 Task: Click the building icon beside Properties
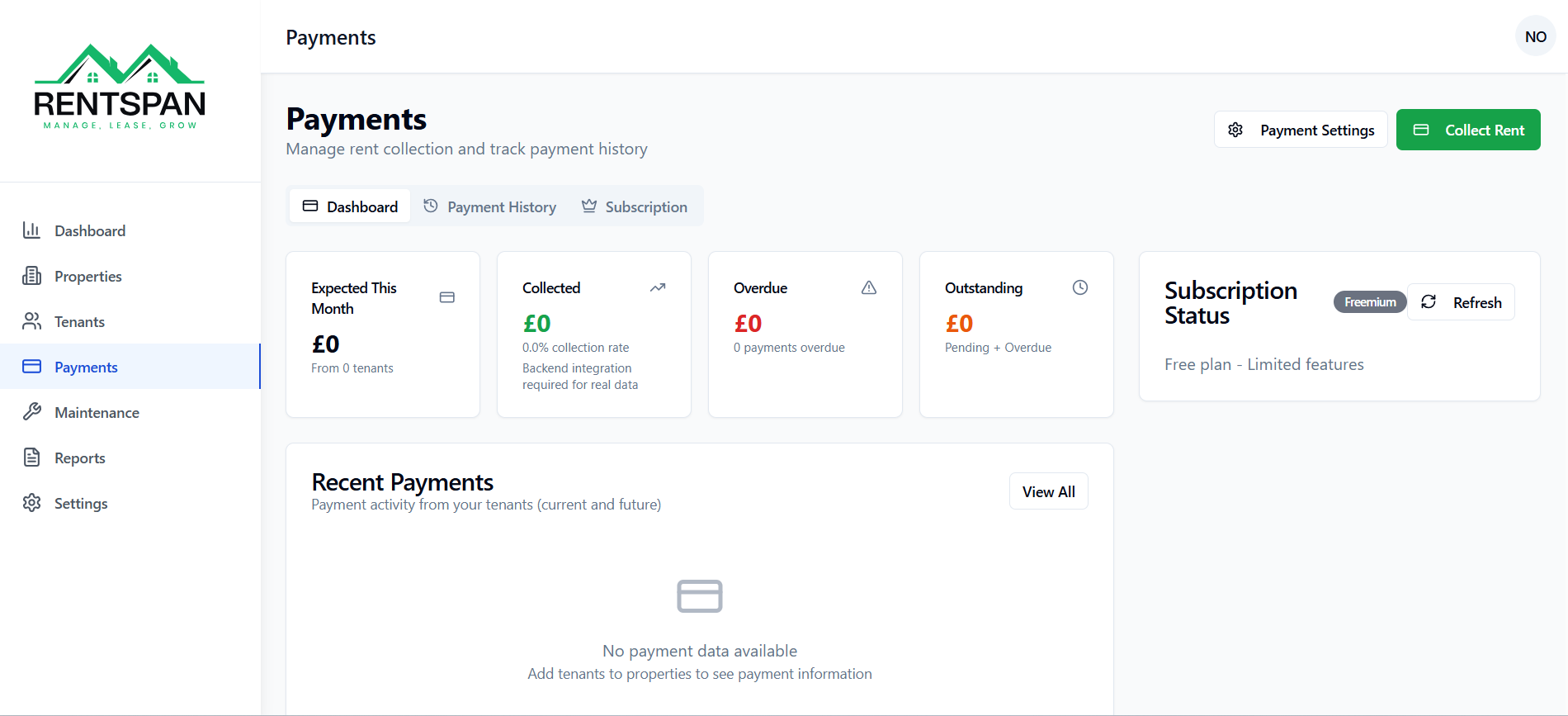32,276
